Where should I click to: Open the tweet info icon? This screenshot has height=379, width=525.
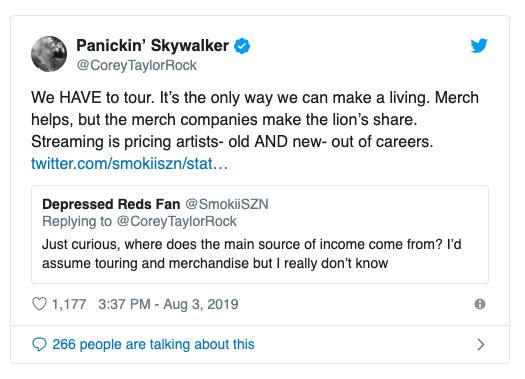pyautogui.click(x=480, y=304)
